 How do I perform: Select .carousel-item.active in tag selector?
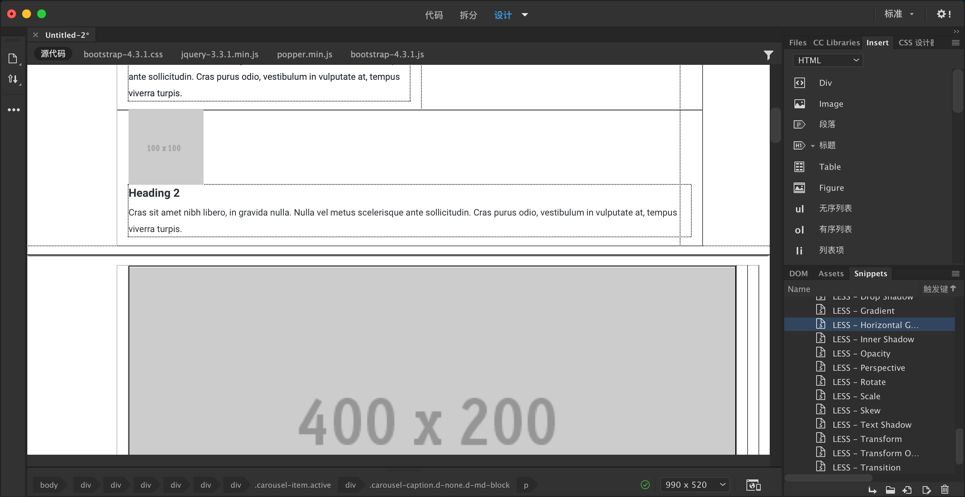(x=293, y=485)
